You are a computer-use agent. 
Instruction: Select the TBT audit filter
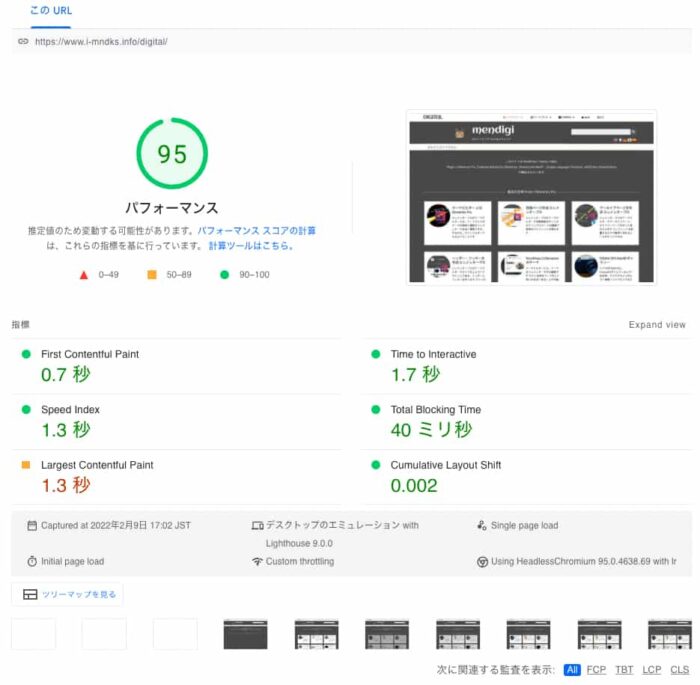coord(624,670)
